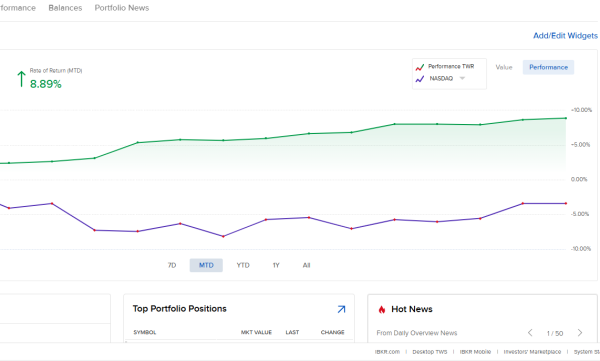Click the green rate of return arrow icon
The height and width of the screenshot is (361, 600).
(21, 78)
